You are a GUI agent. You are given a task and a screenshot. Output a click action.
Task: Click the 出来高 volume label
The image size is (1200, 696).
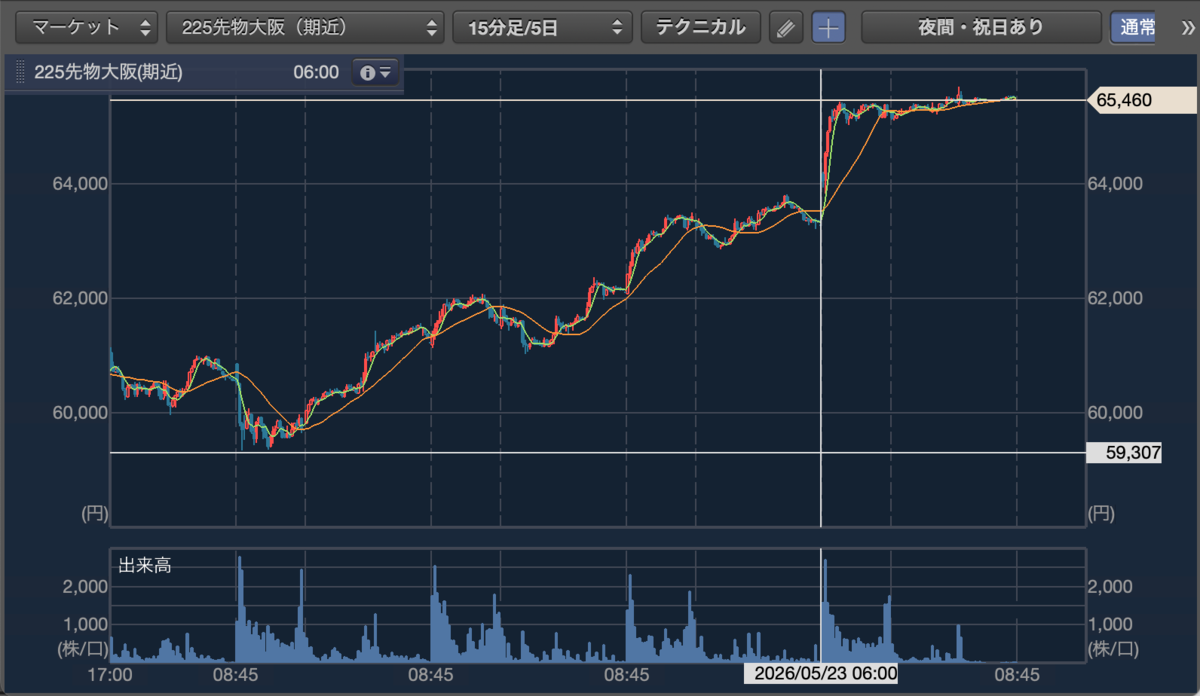click(x=145, y=565)
